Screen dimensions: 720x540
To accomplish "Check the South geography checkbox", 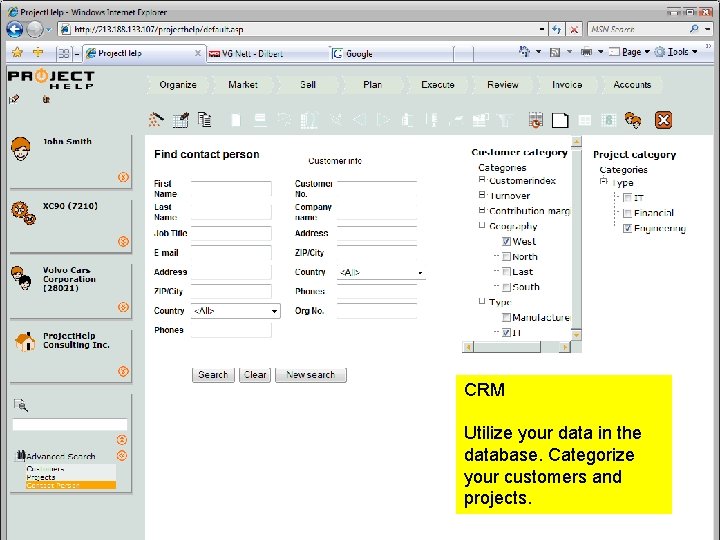I will coord(506,287).
